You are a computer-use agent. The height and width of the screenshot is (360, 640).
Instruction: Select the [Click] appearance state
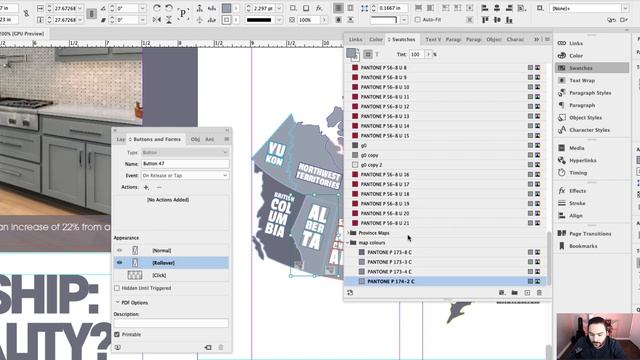point(171,276)
